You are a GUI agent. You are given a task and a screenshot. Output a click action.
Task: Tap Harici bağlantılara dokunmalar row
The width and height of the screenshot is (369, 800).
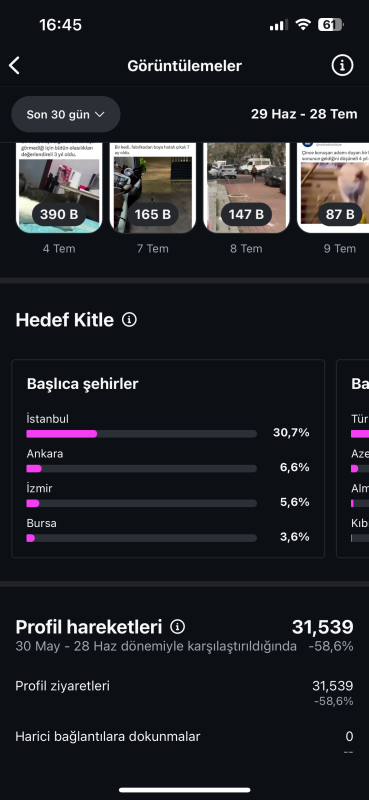point(184,743)
